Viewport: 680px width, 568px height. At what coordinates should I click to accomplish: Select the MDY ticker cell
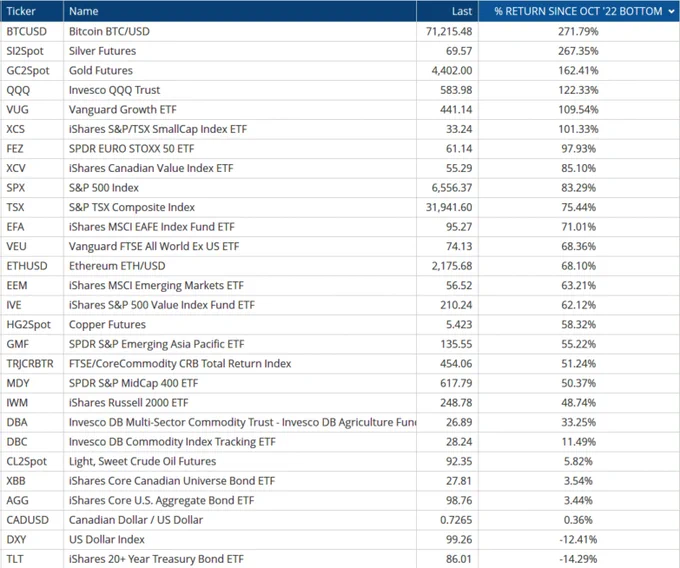pyautogui.click(x=32, y=383)
